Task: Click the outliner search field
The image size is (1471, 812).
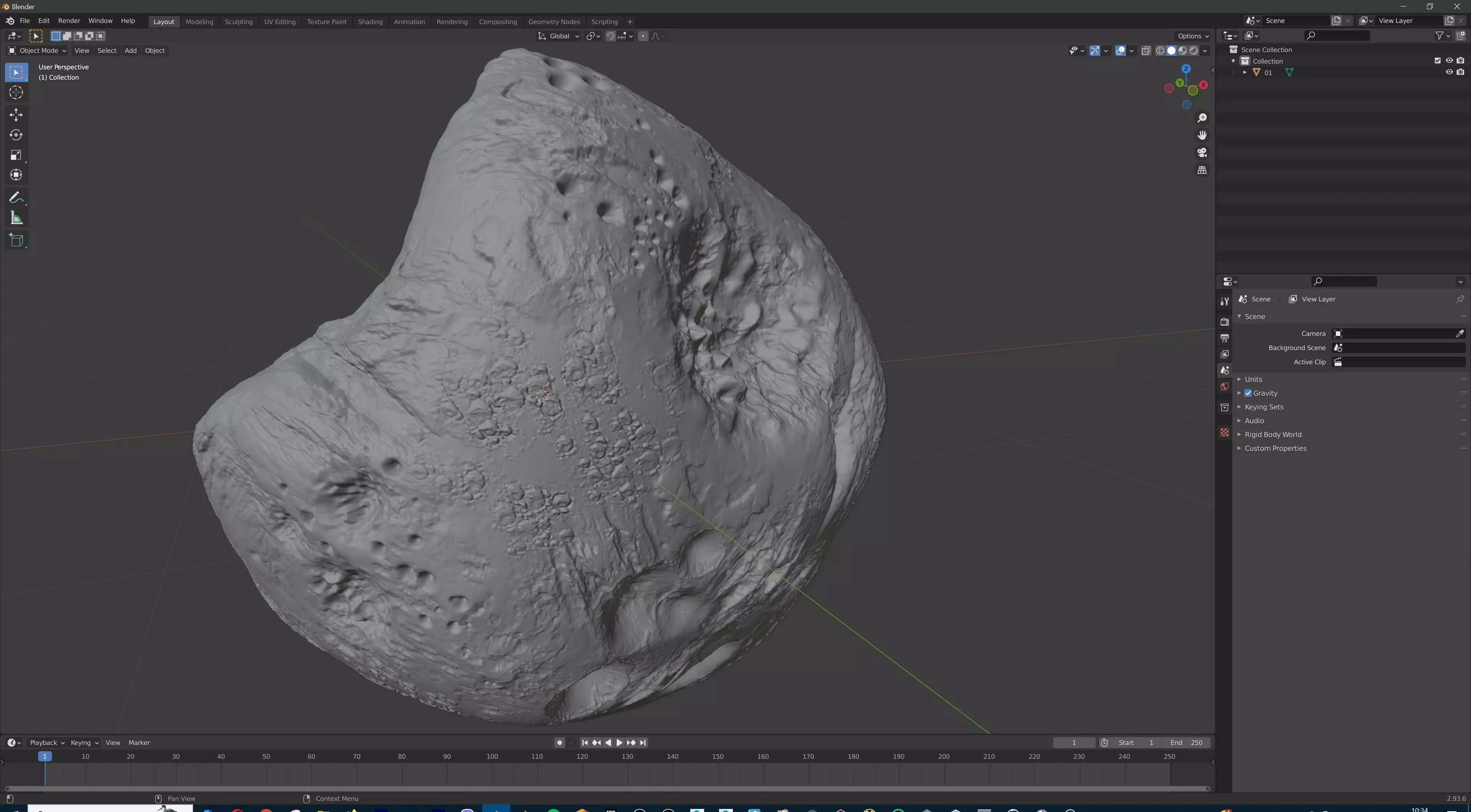Action: (x=1337, y=35)
